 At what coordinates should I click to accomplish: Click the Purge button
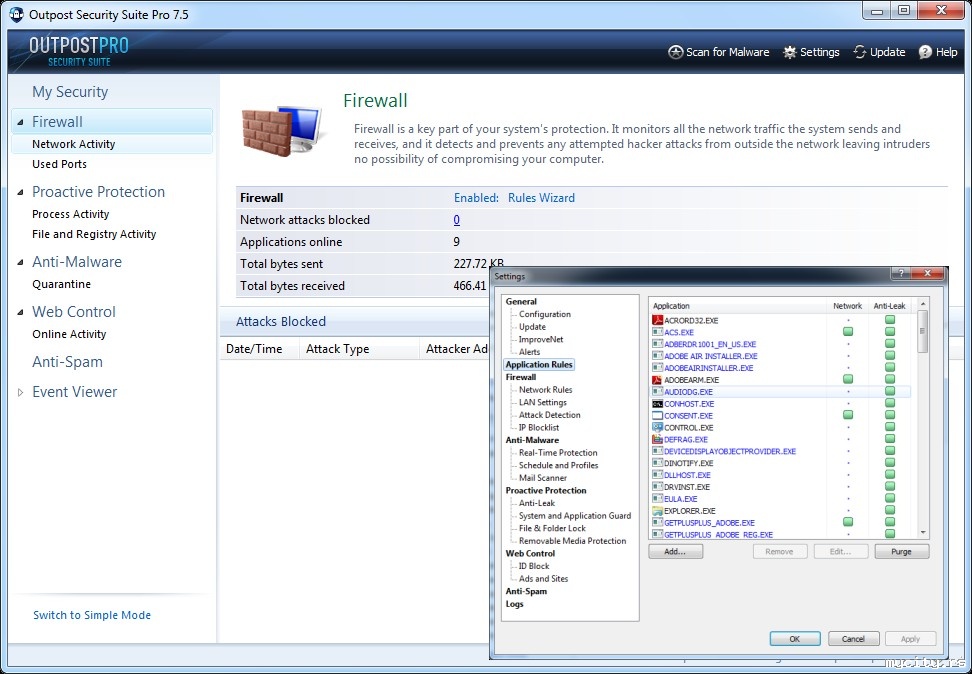[901, 551]
